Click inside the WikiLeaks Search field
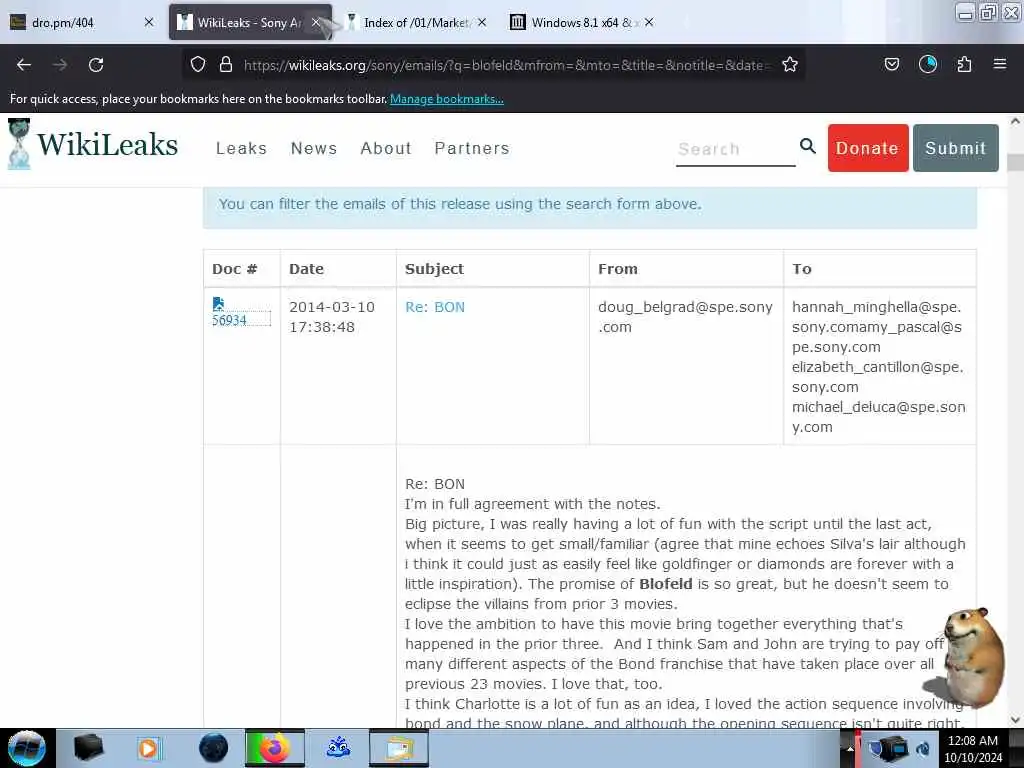This screenshot has width=1024, height=768. [735, 150]
